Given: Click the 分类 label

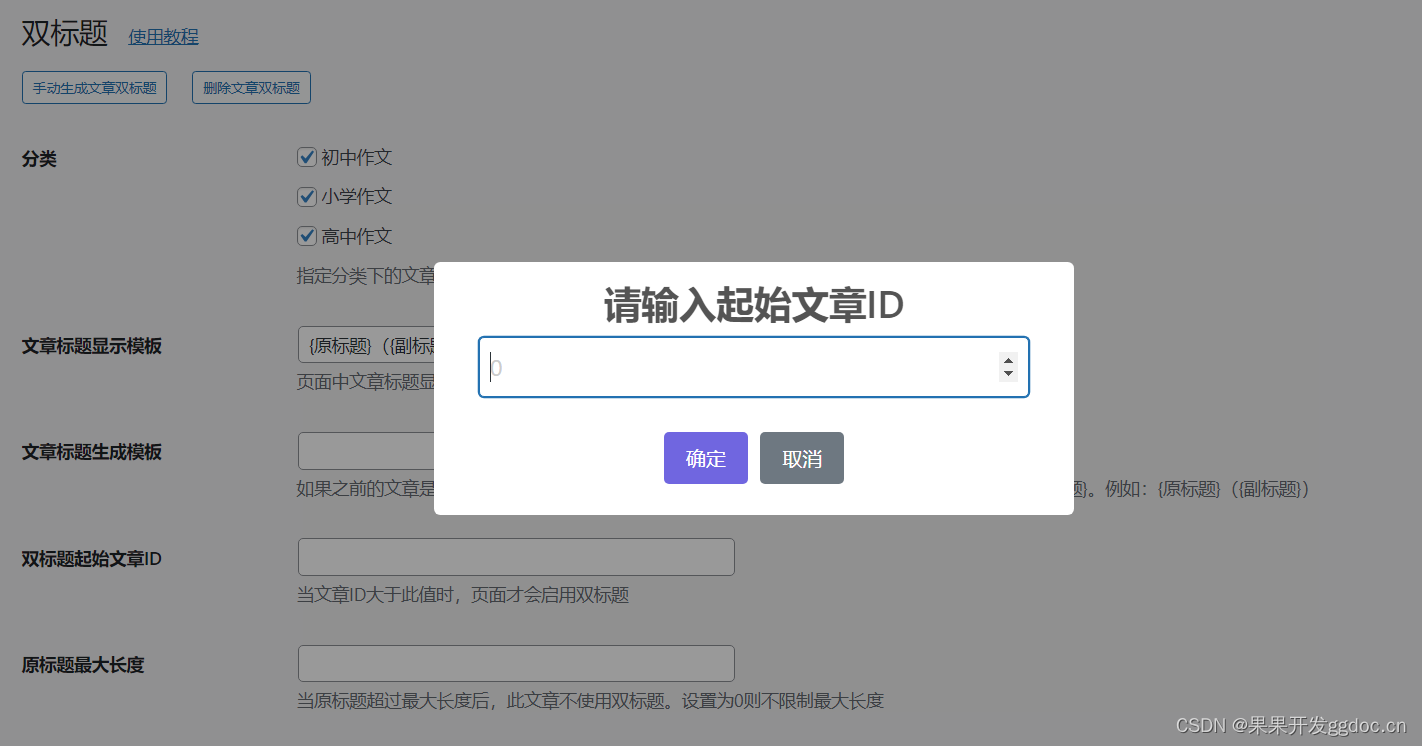Looking at the screenshot, I should point(39,159).
